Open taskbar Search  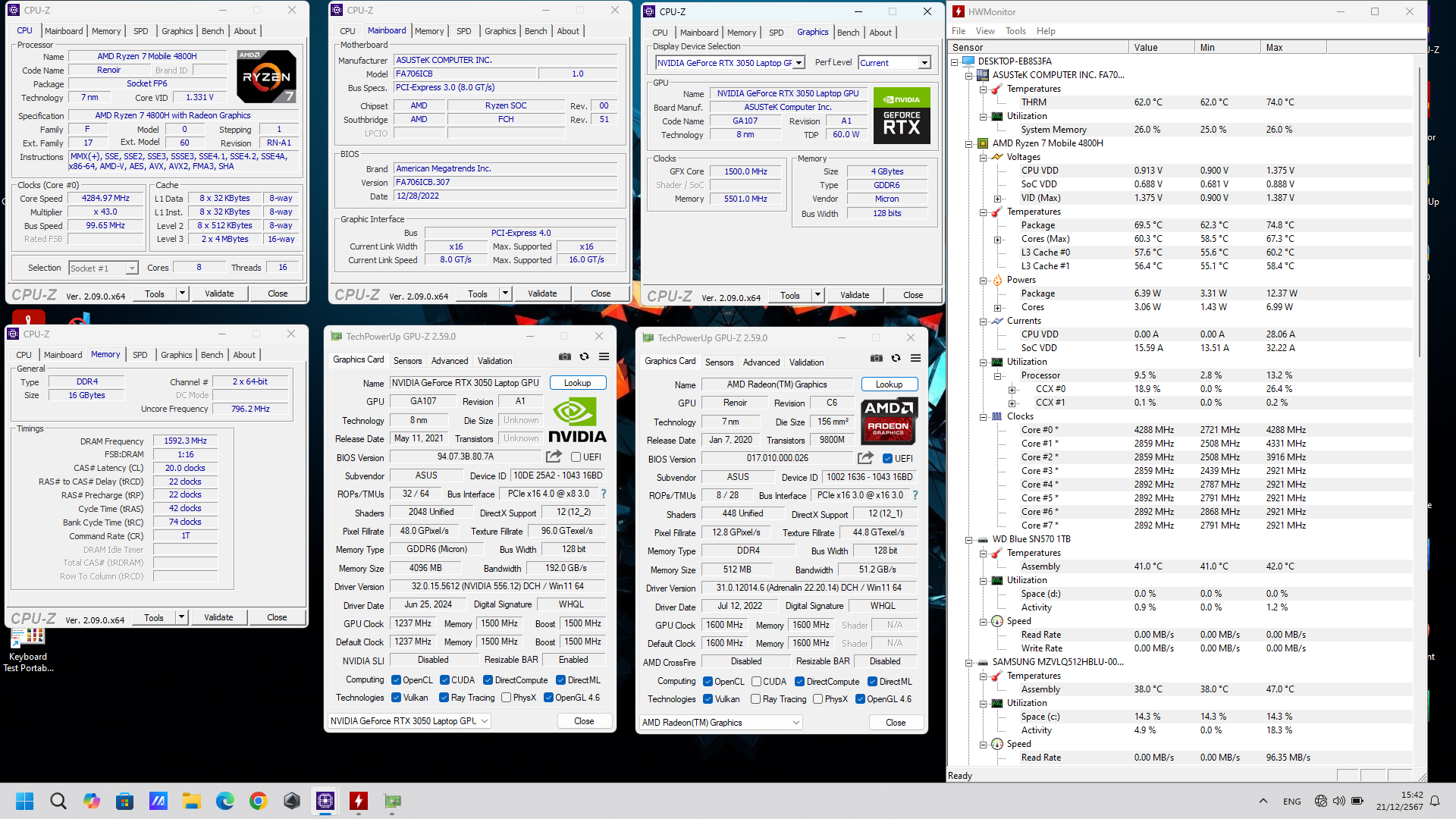(x=58, y=801)
